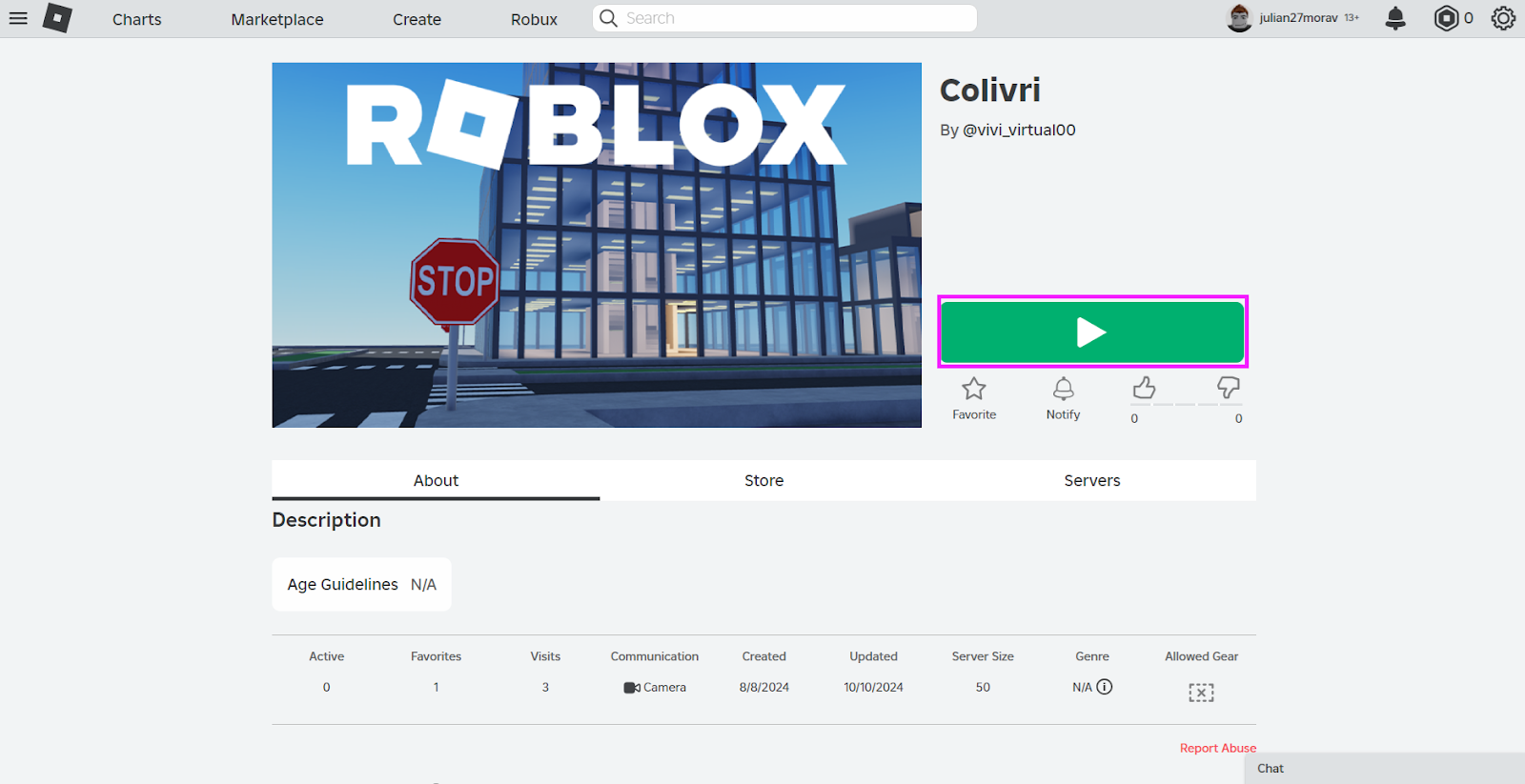
Task: Click the Favorite label text
Action: [974, 414]
